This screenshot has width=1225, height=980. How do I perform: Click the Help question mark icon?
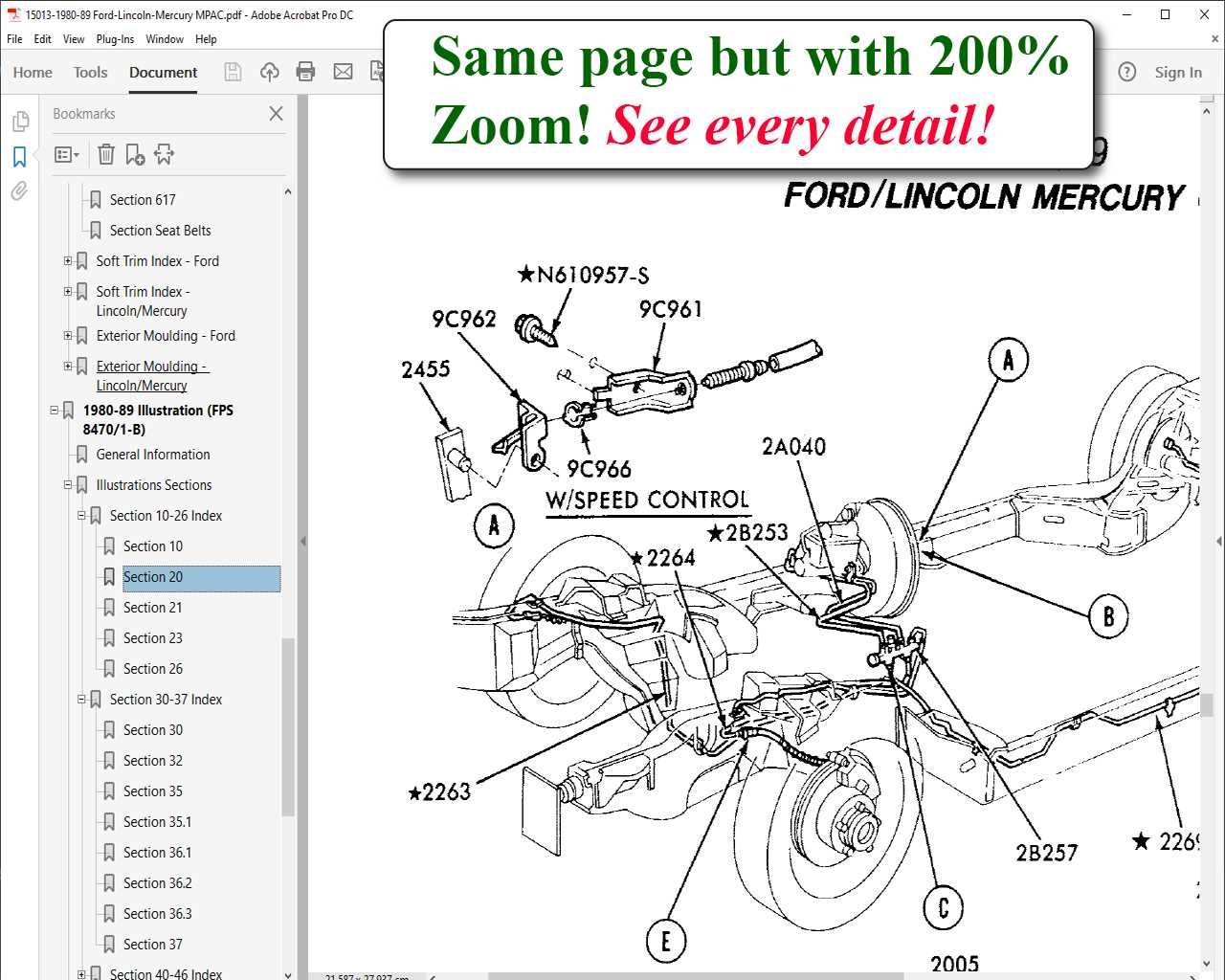1127,72
